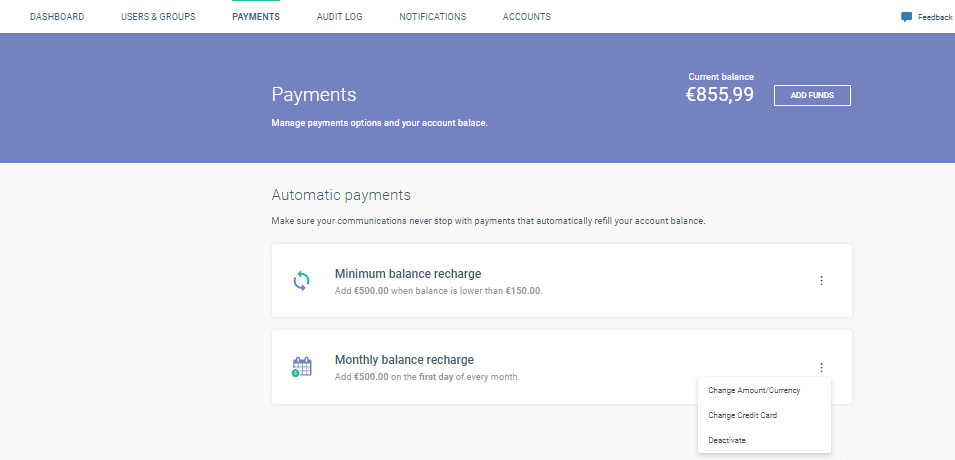Navigate to the Accounts tab

coord(526,17)
